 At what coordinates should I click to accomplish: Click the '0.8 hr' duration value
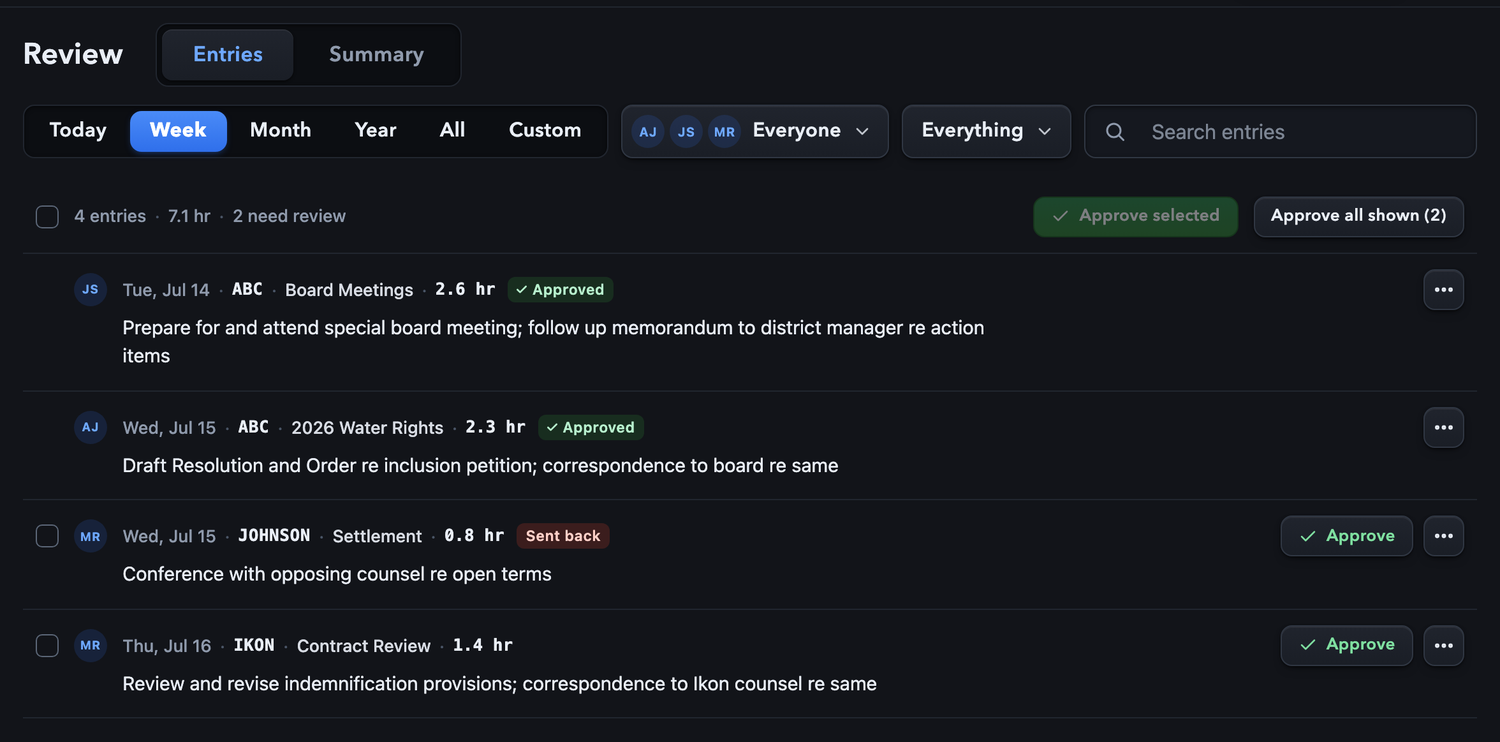pyautogui.click(x=474, y=536)
